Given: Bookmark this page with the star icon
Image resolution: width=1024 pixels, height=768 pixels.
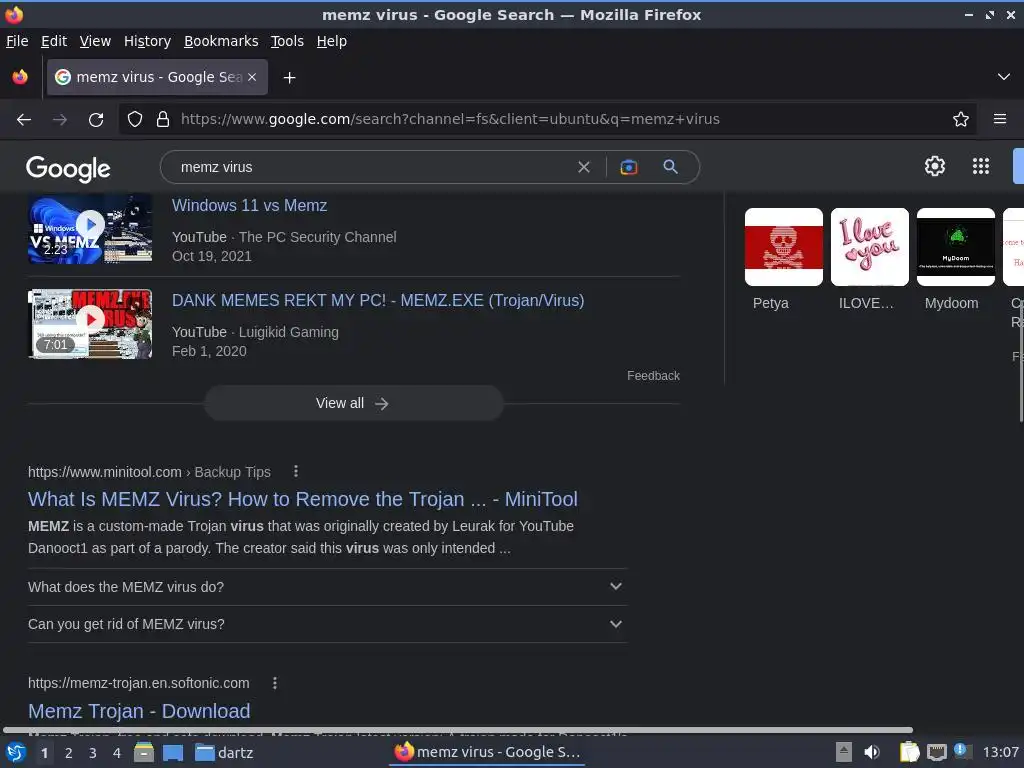Looking at the screenshot, I should [961, 119].
